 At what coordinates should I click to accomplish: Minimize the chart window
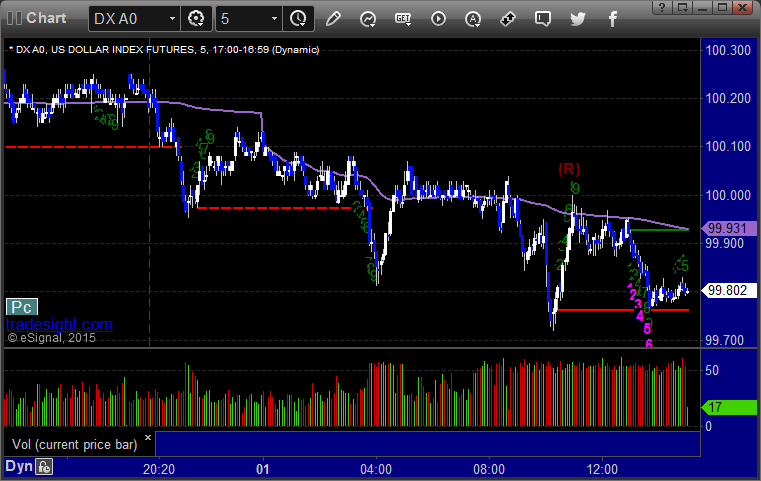(x=702, y=7)
